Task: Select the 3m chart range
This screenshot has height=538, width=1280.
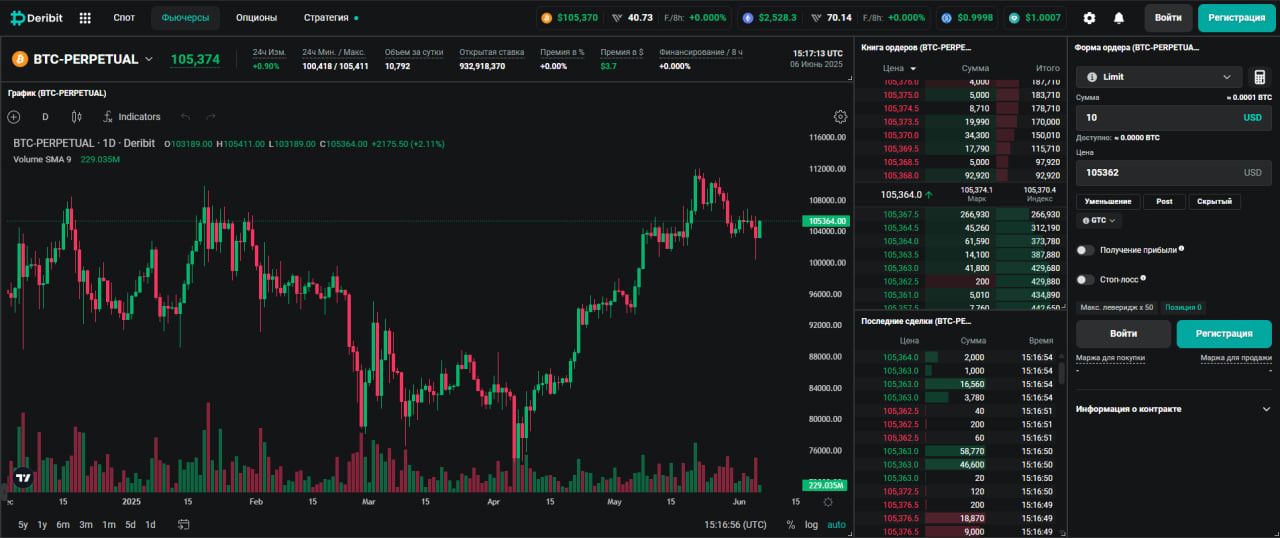Action: pyautogui.click(x=86, y=524)
